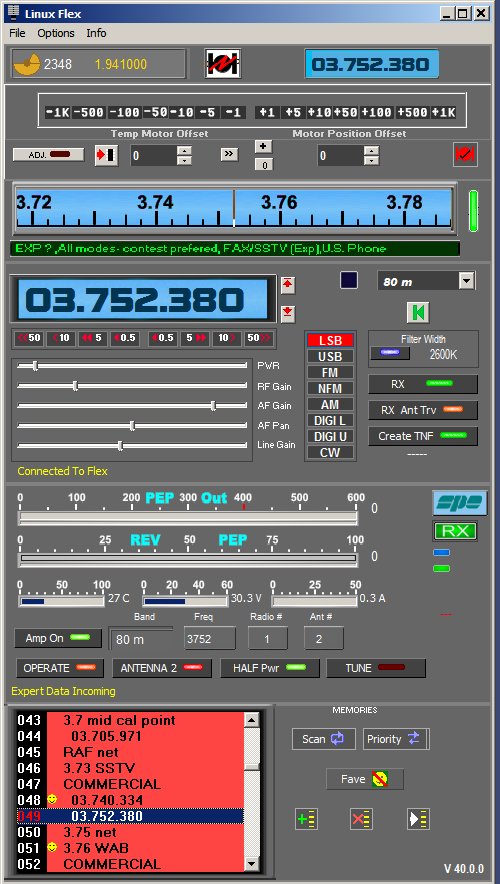Tune down 0.5 step button
Viewport: 500px width, 884px height.
click(125, 338)
